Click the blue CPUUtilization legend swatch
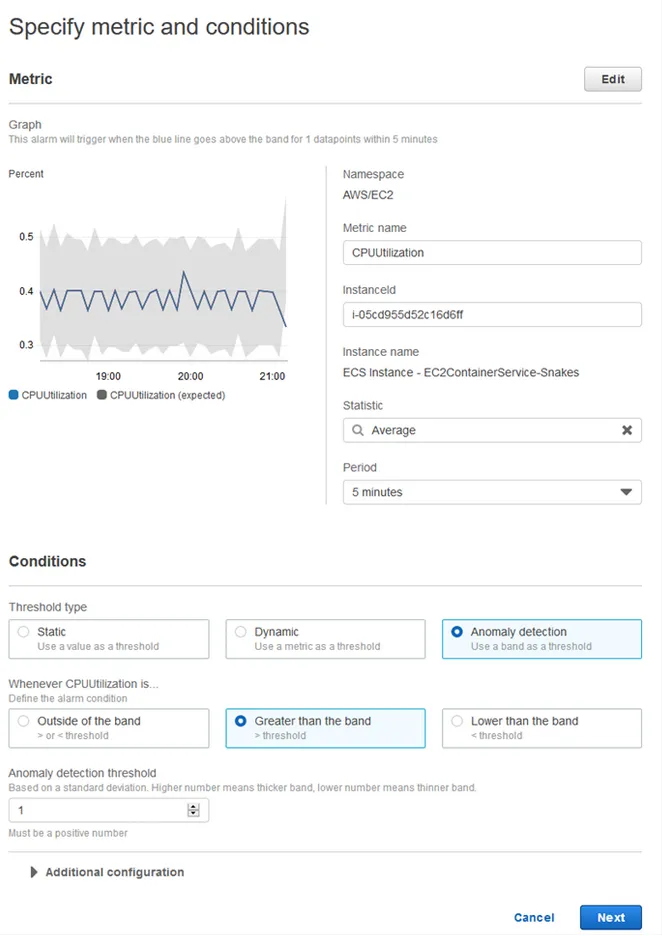 (14, 395)
